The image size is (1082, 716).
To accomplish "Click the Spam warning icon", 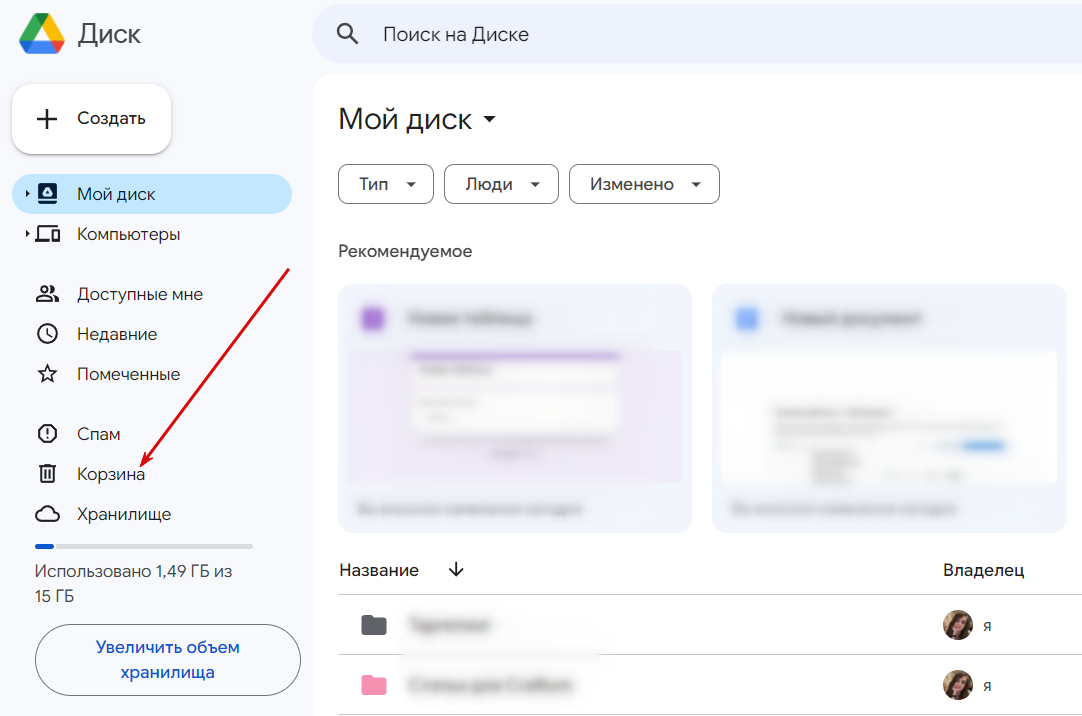I will pyautogui.click(x=47, y=434).
